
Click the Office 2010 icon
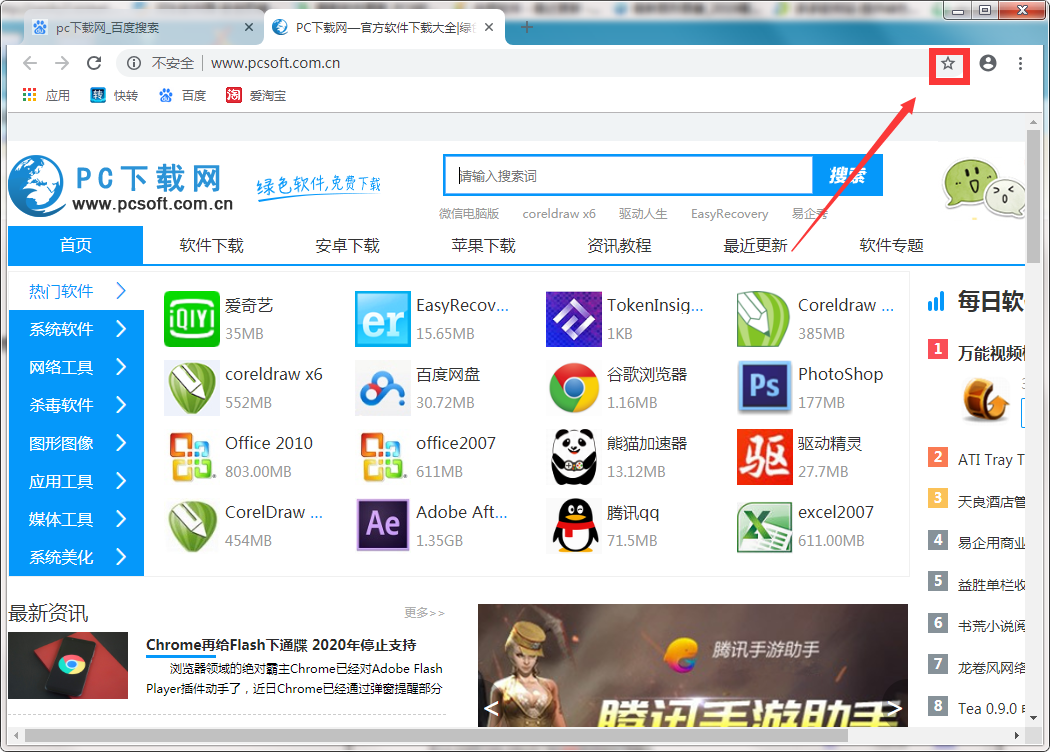pyautogui.click(x=192, y=457)
